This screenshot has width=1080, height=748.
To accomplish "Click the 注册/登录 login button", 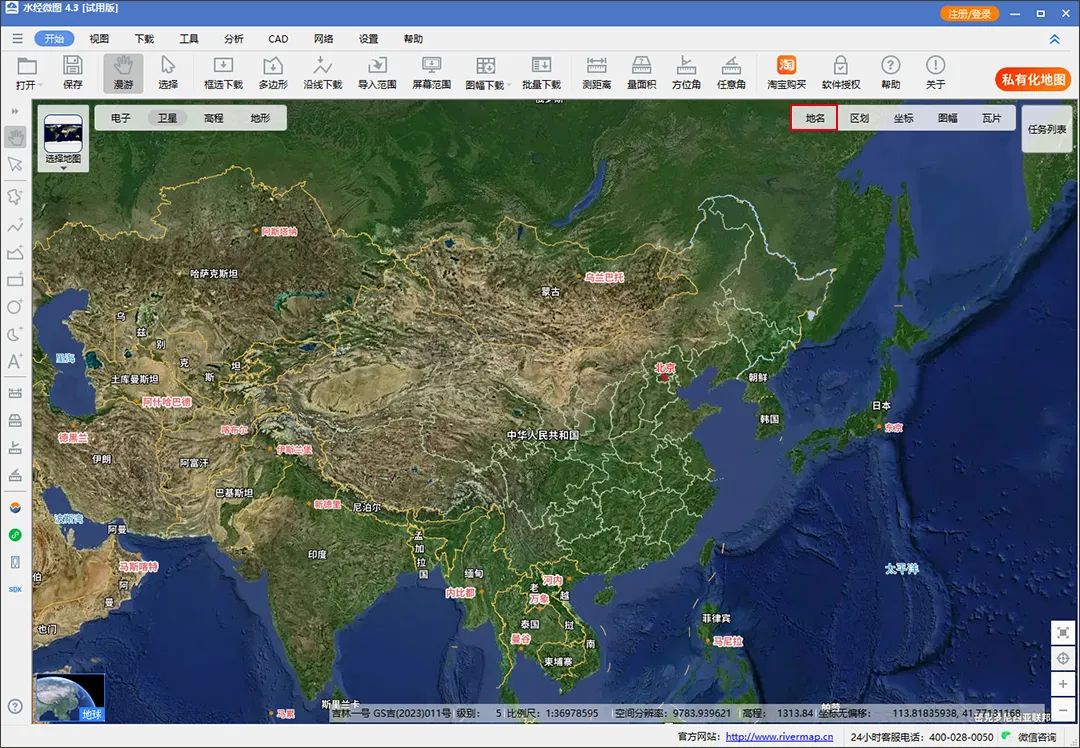I will point(969,14).
